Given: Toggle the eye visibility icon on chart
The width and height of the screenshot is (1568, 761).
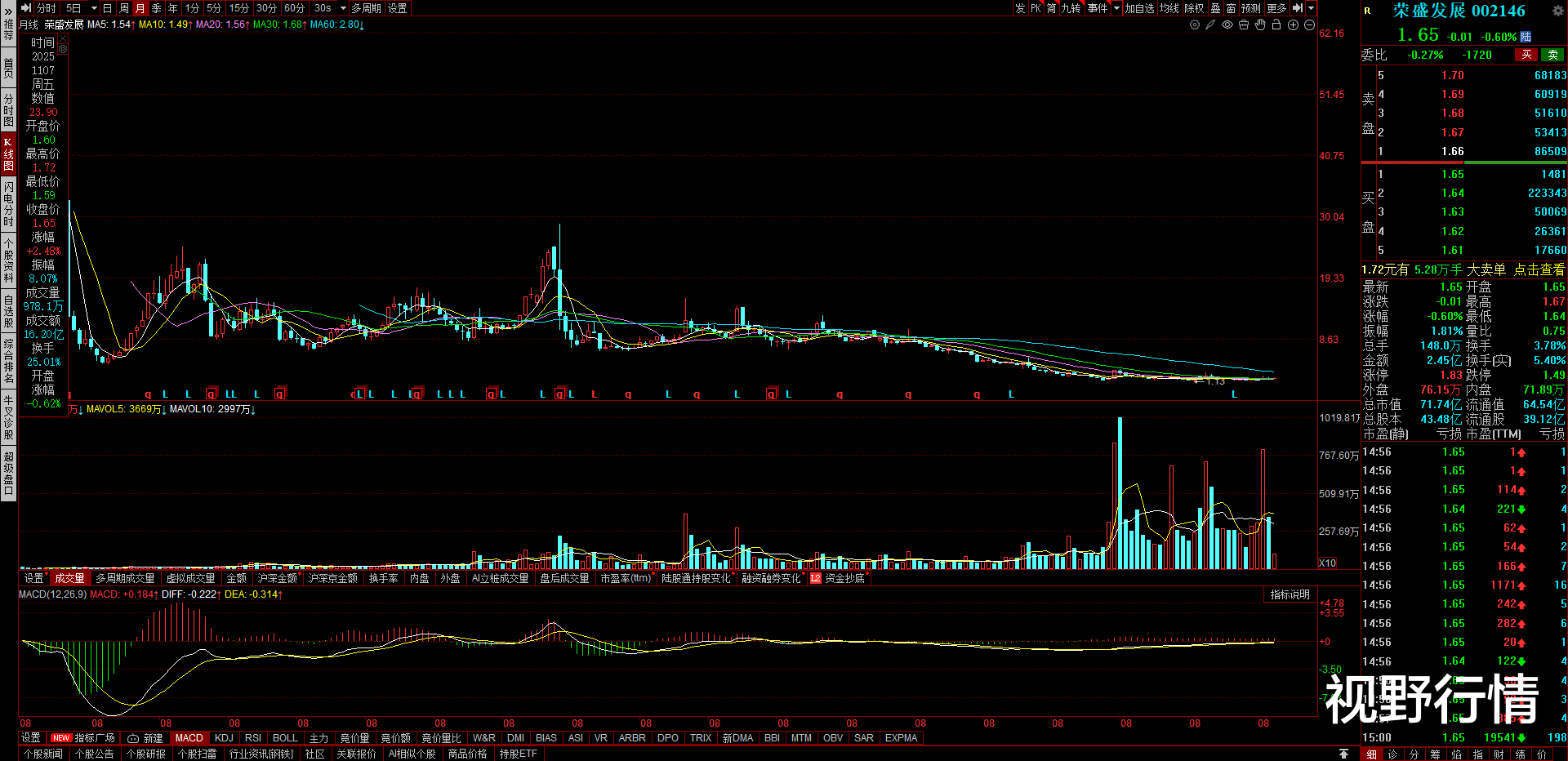Looking at the screenshot, I should (x=1227, y=25).
